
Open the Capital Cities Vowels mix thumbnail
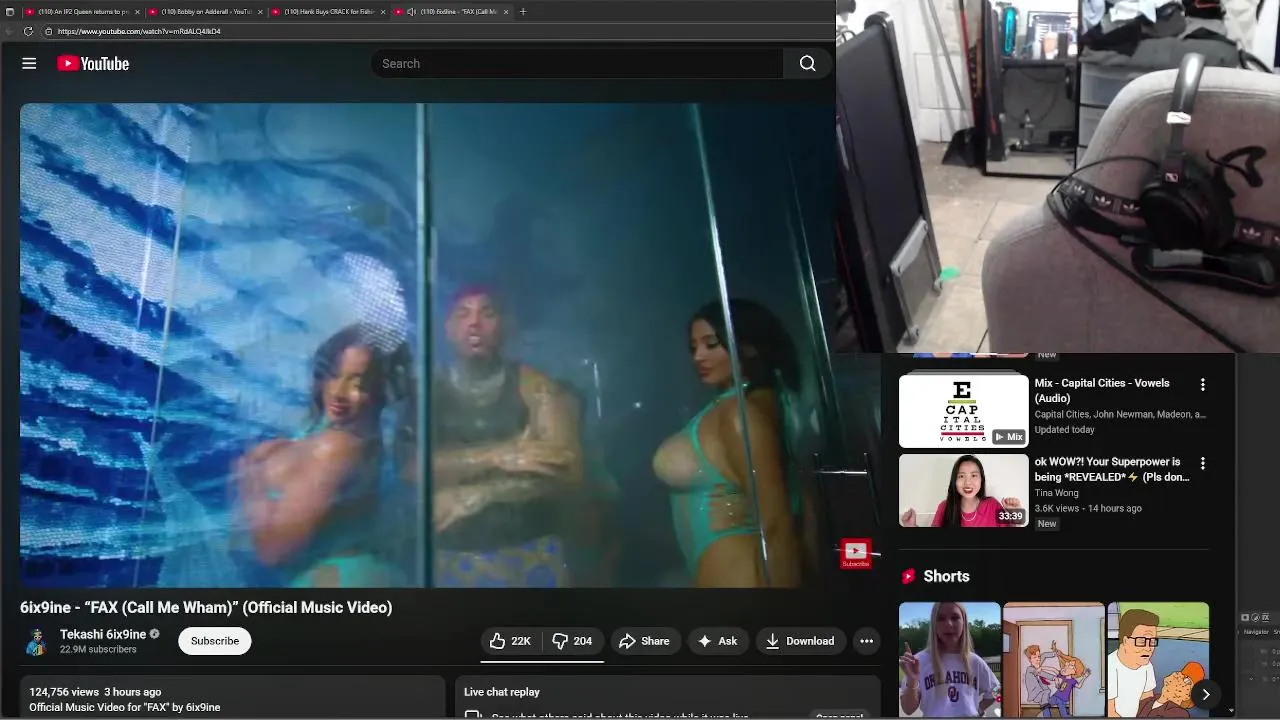tap(964, 411)
